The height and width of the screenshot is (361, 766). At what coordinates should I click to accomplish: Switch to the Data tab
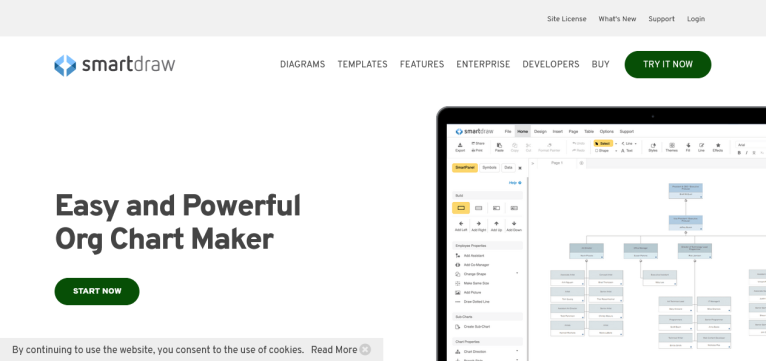(508, 168)
